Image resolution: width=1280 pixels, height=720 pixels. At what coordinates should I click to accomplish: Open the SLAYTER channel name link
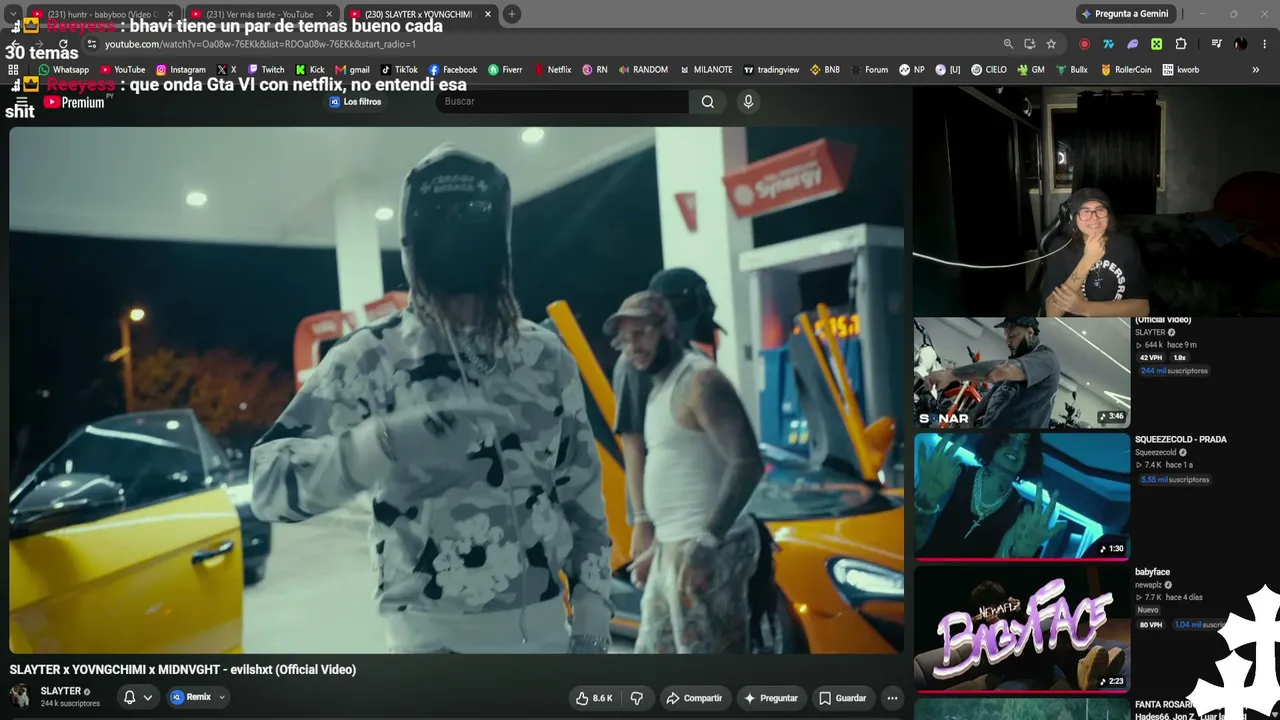[60, 691]
